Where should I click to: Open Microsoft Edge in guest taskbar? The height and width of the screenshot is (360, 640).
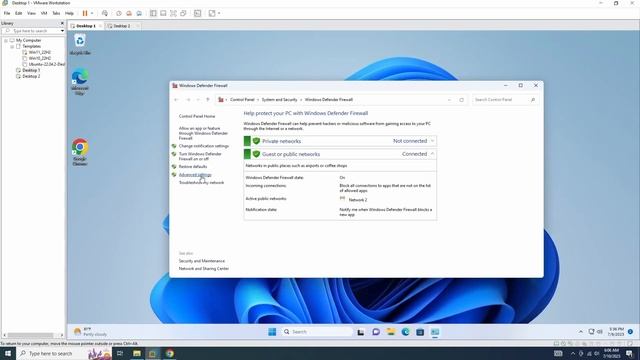[x=405, y=332]
